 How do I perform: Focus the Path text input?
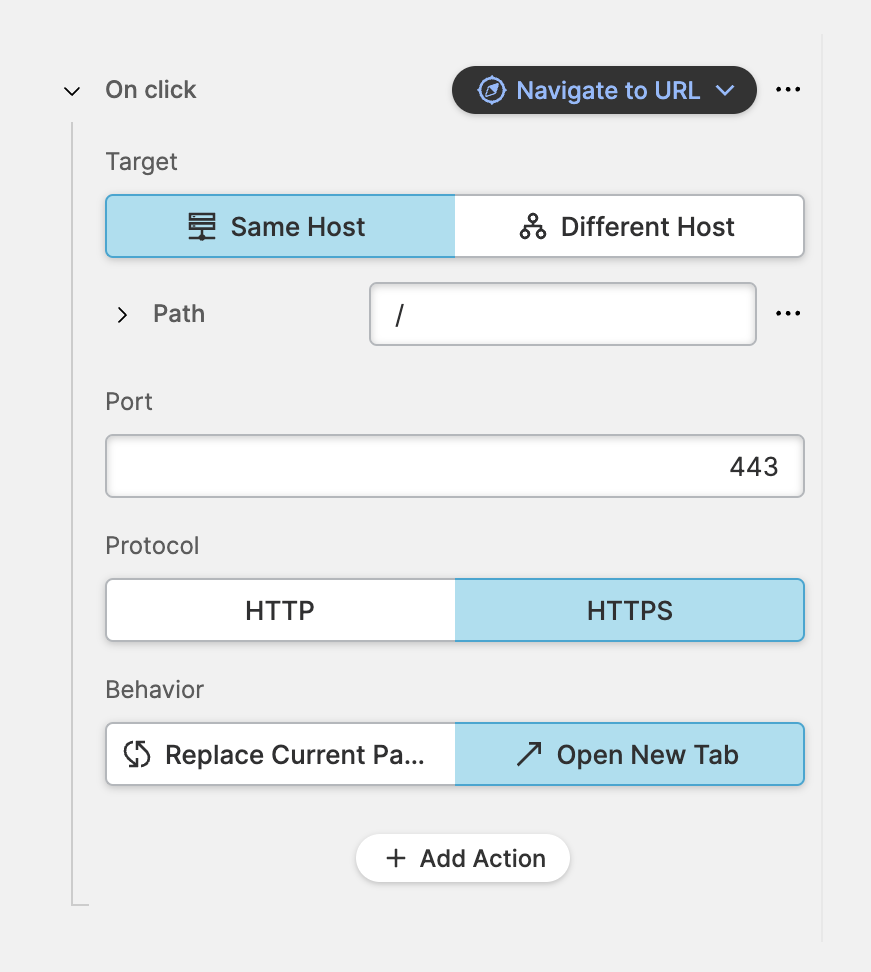562,315
